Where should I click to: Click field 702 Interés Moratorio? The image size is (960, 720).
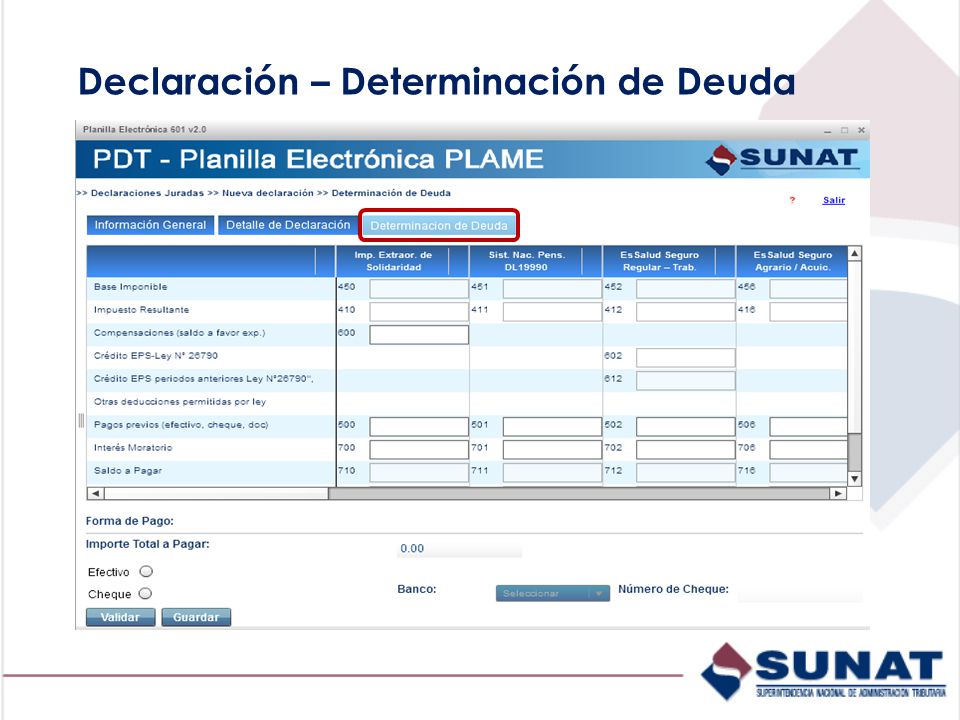686,449
